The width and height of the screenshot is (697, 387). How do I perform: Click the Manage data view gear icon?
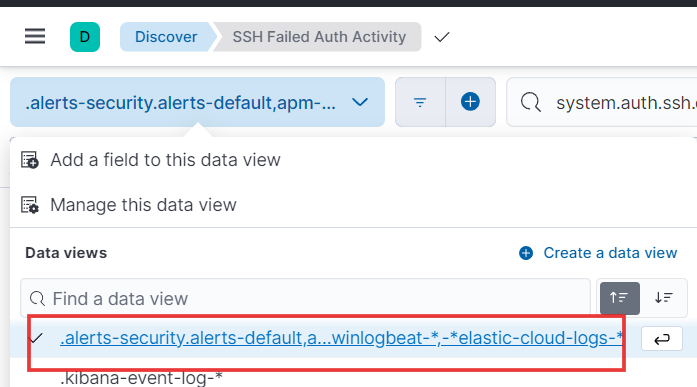(30, 205)
